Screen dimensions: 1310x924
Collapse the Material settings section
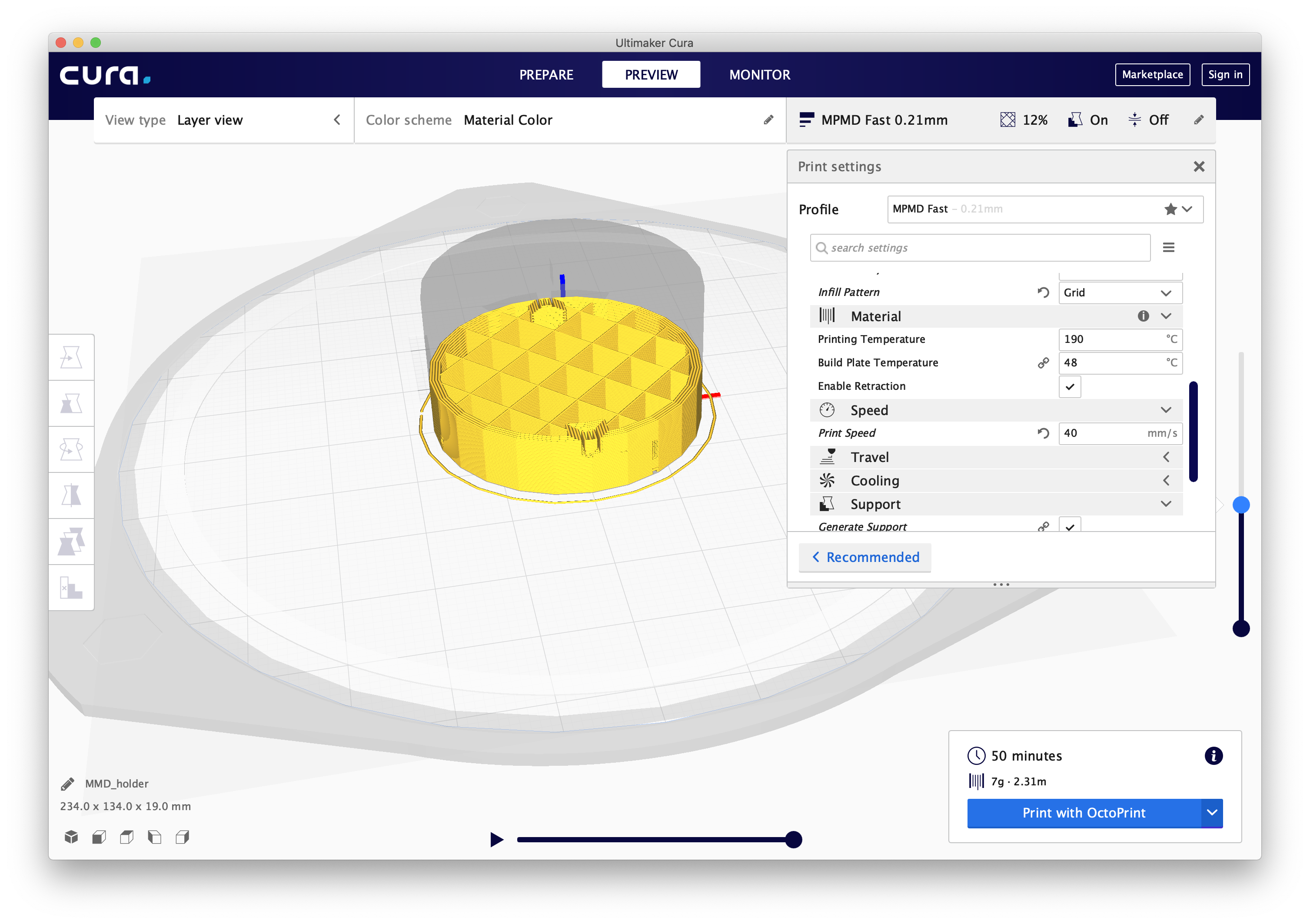[1166, 316]
